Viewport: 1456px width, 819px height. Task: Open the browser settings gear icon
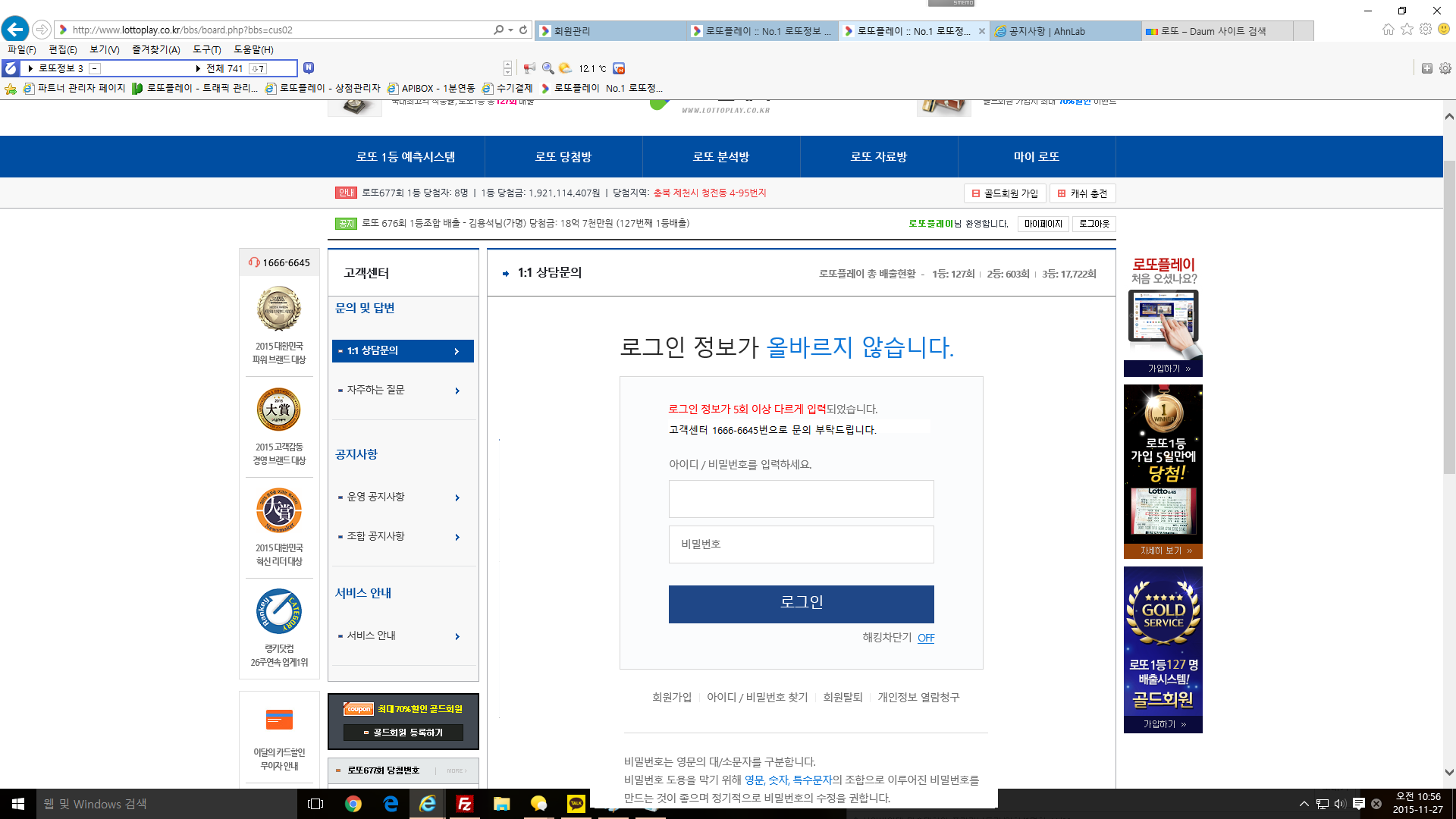click(1426, 30)
